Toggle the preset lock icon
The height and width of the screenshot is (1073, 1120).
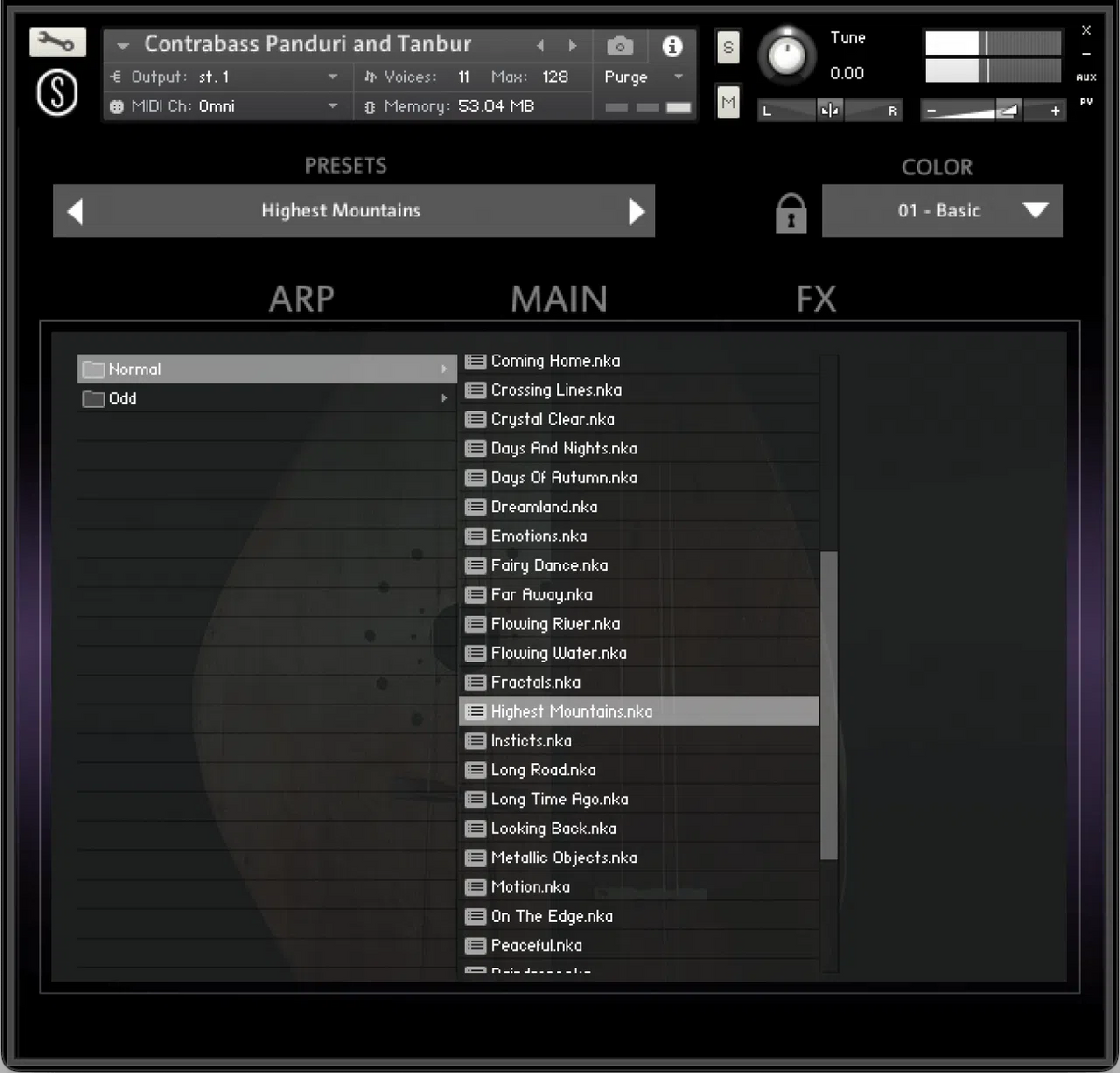(790, 213)
